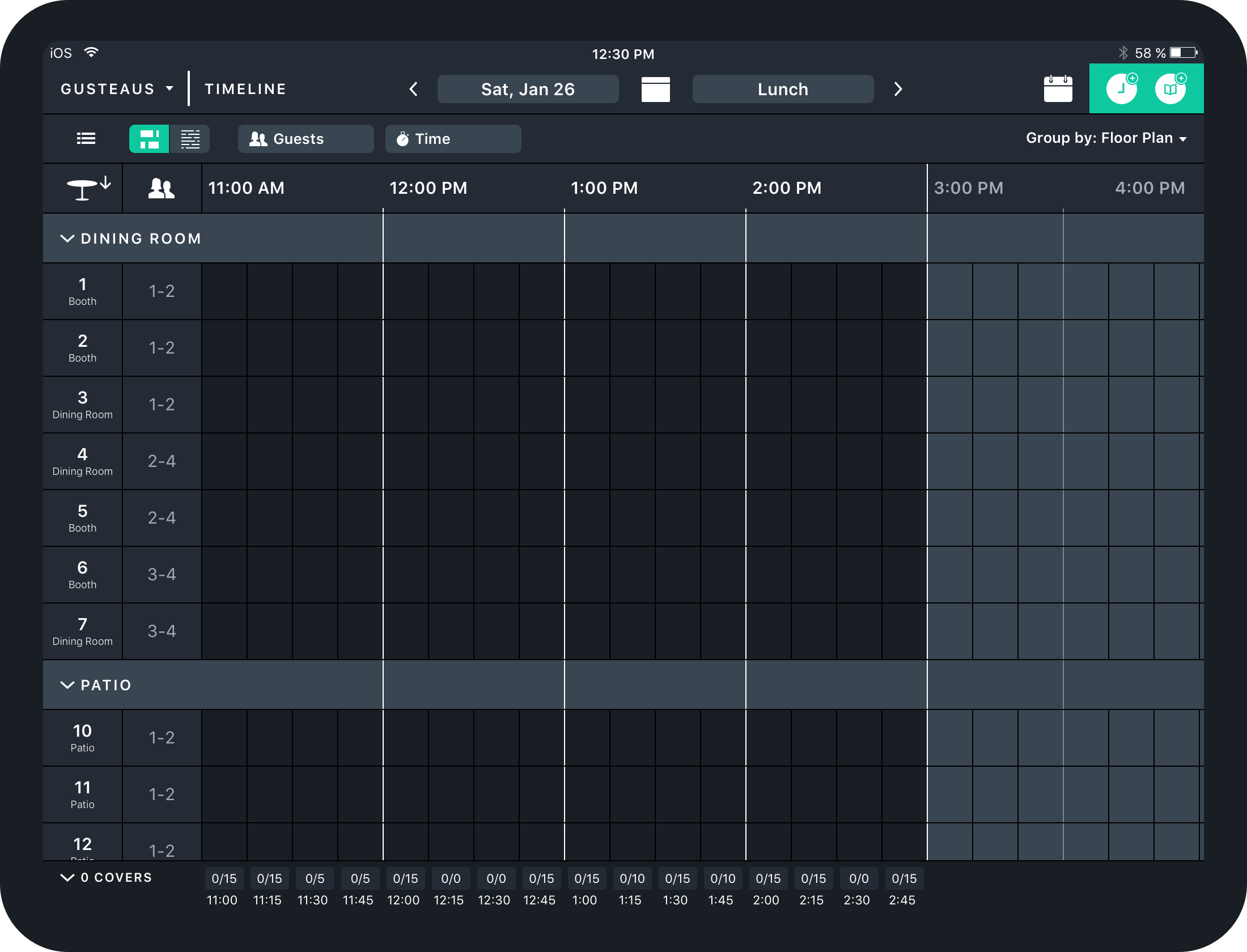This screenshot has height=952, width=1247.
Task: Go to previous day with left arrow
Action: pos(414,89)
